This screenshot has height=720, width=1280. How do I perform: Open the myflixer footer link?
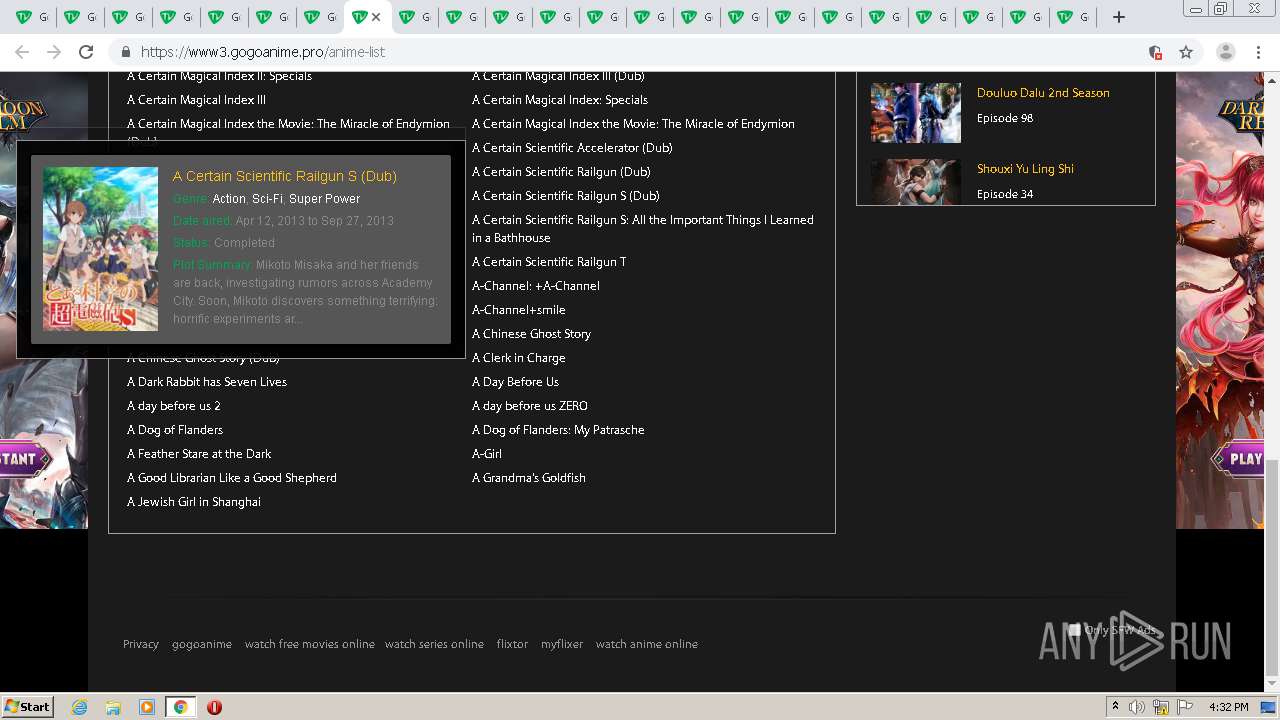pyautogui.click(x=562, y=644)
